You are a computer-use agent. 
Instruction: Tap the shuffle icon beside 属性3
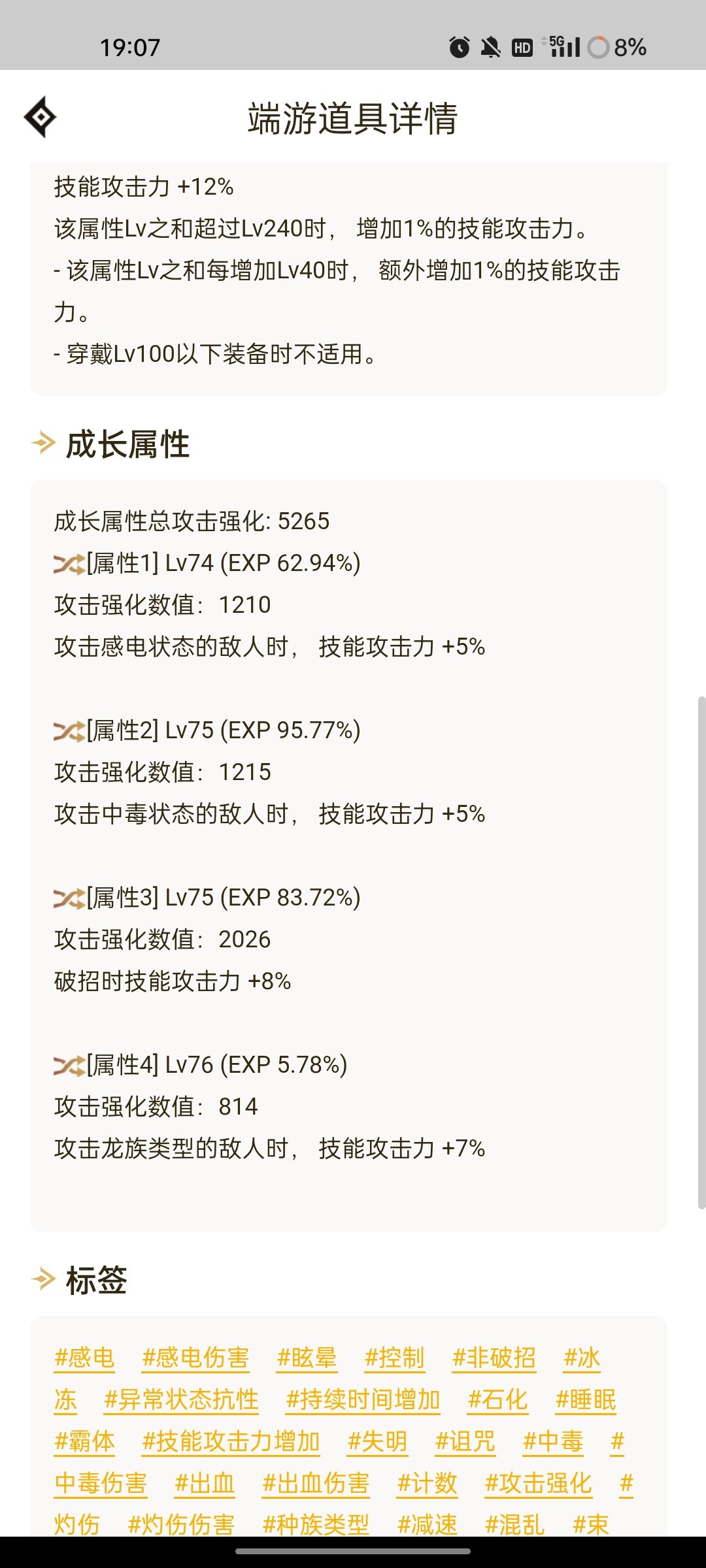tap(69, 898)
